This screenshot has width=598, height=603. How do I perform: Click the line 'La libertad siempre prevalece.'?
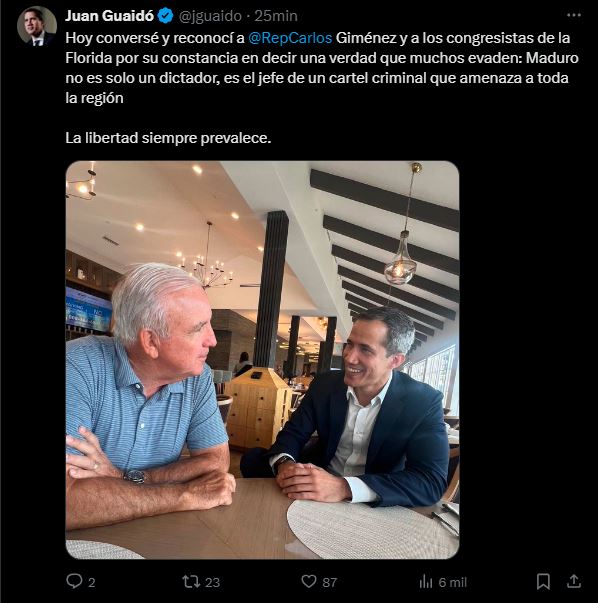coord(168,138)
